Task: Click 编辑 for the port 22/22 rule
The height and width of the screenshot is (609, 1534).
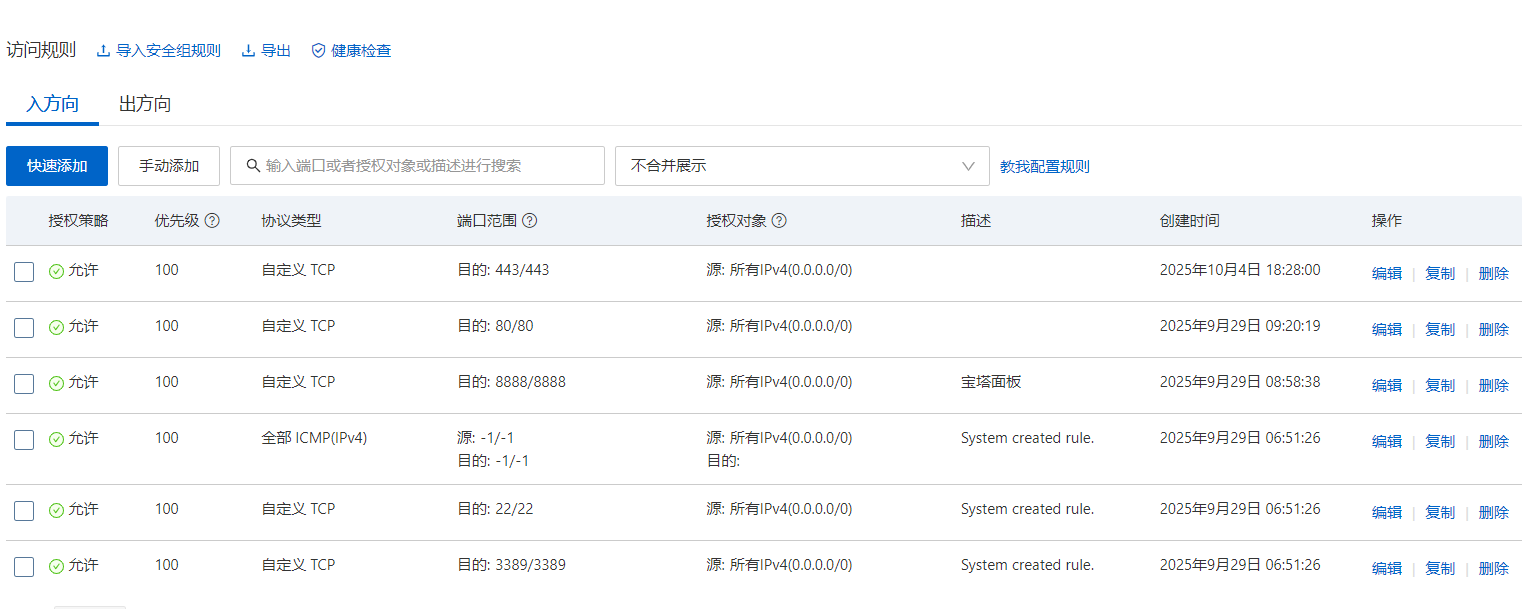Action: point(1386,512)
